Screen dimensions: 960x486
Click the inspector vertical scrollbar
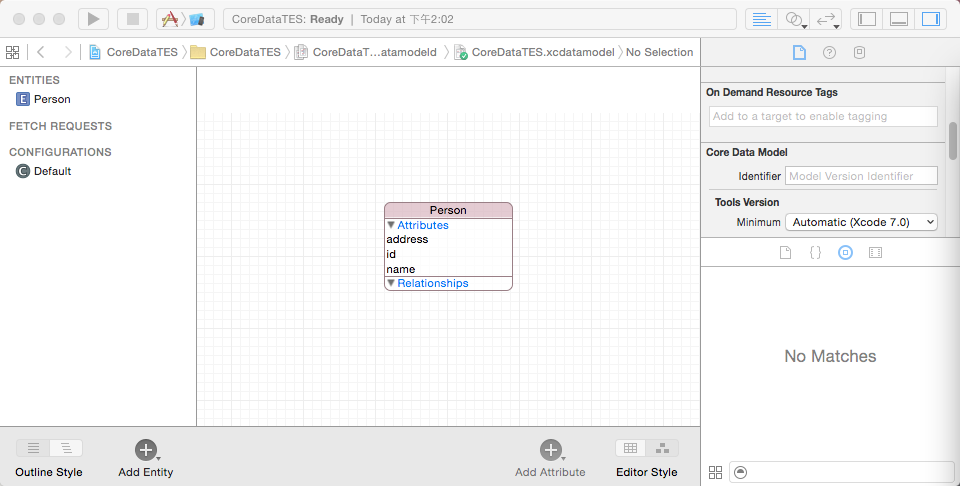(x=953, y=141)
